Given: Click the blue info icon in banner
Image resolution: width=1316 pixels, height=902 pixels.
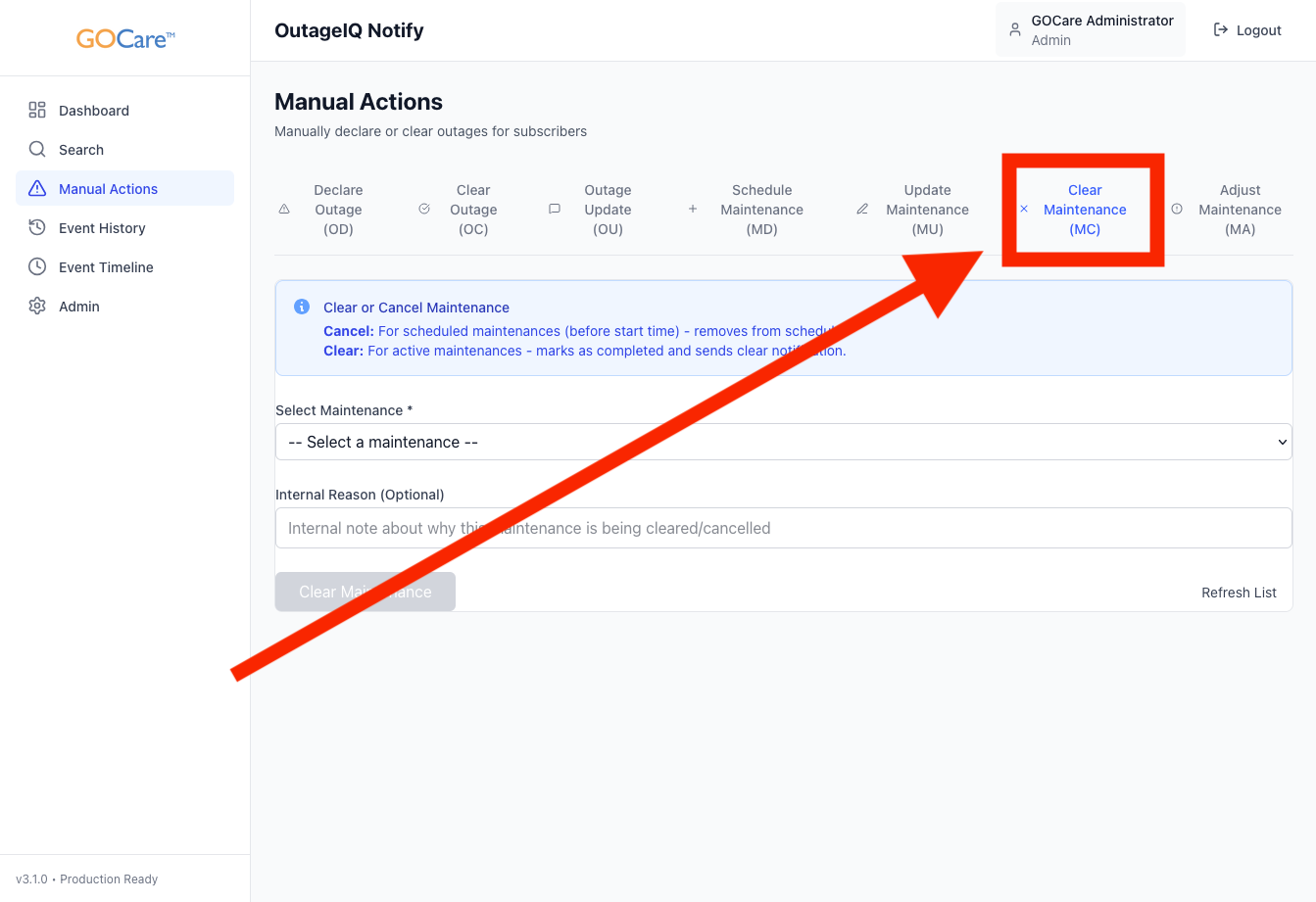Looking at the screenshot, I should [302, 308].
